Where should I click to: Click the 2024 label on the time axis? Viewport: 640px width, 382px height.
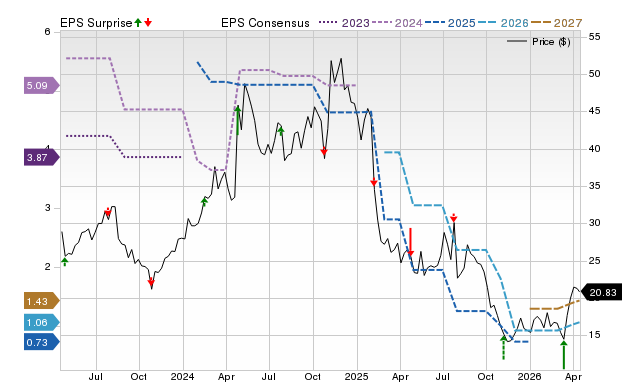click(x=182, y=376)
